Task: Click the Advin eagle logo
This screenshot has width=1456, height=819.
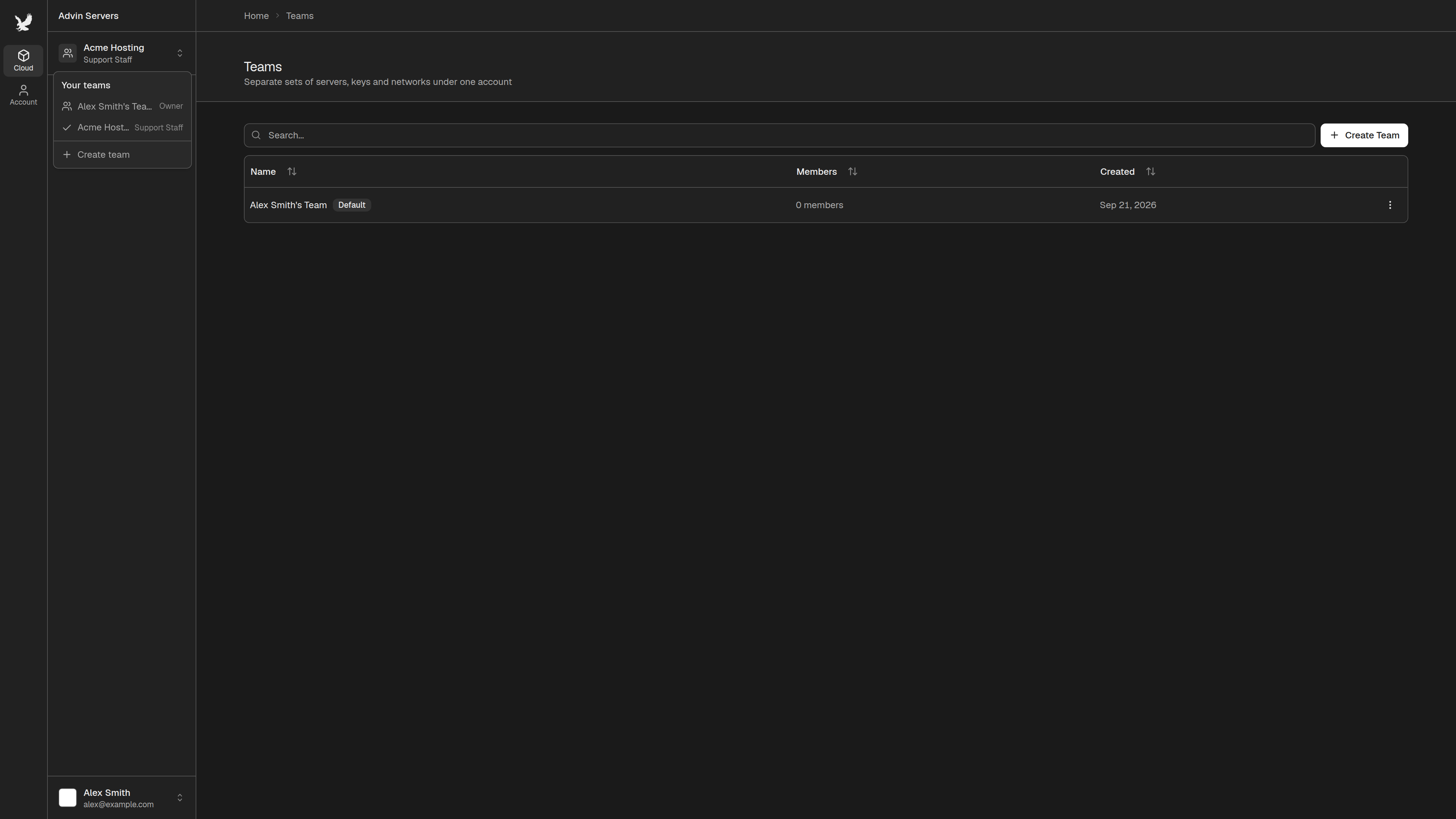Action: (23, 22)
